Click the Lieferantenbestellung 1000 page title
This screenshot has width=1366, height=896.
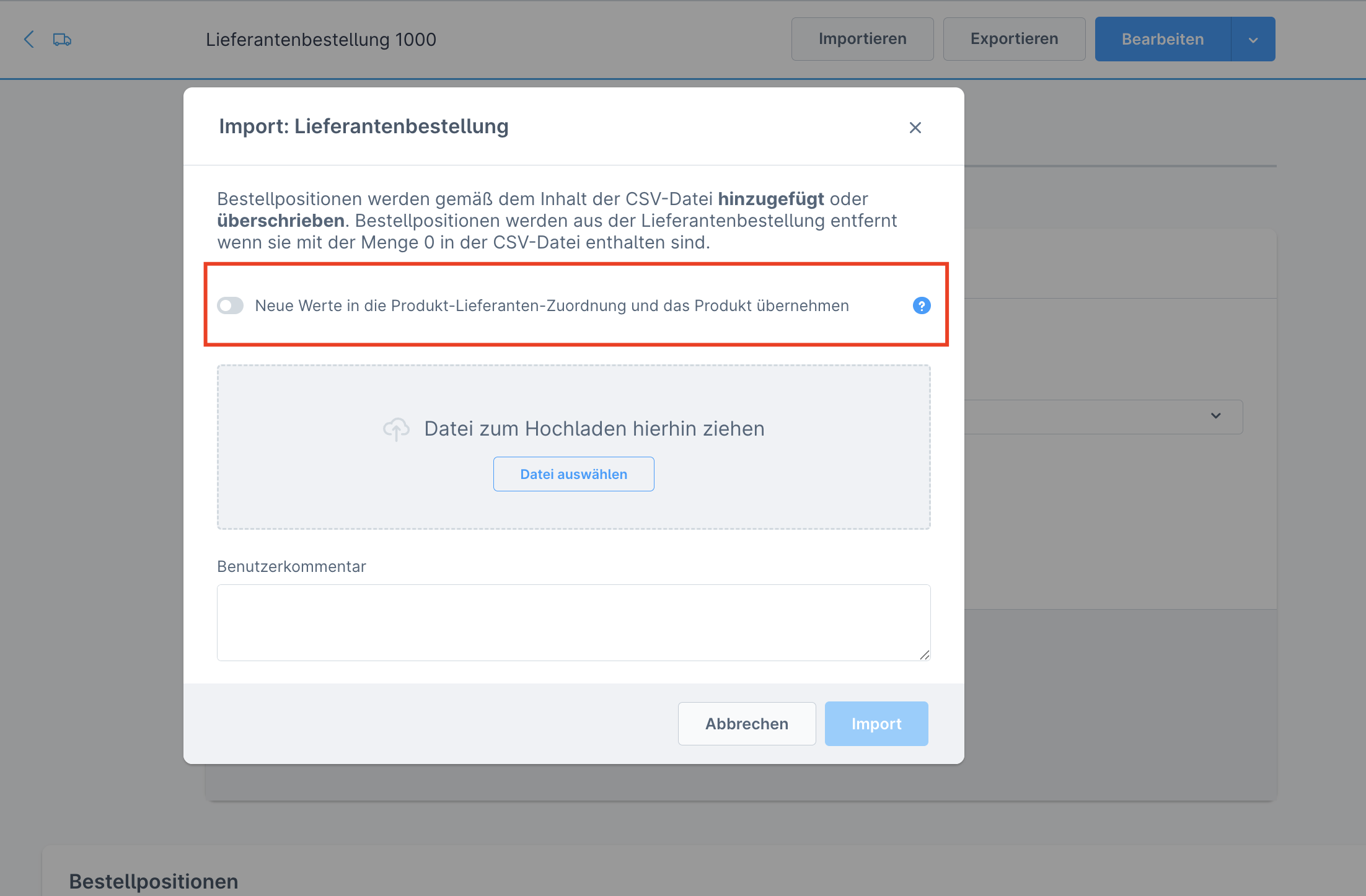click(x=321, y=40)
